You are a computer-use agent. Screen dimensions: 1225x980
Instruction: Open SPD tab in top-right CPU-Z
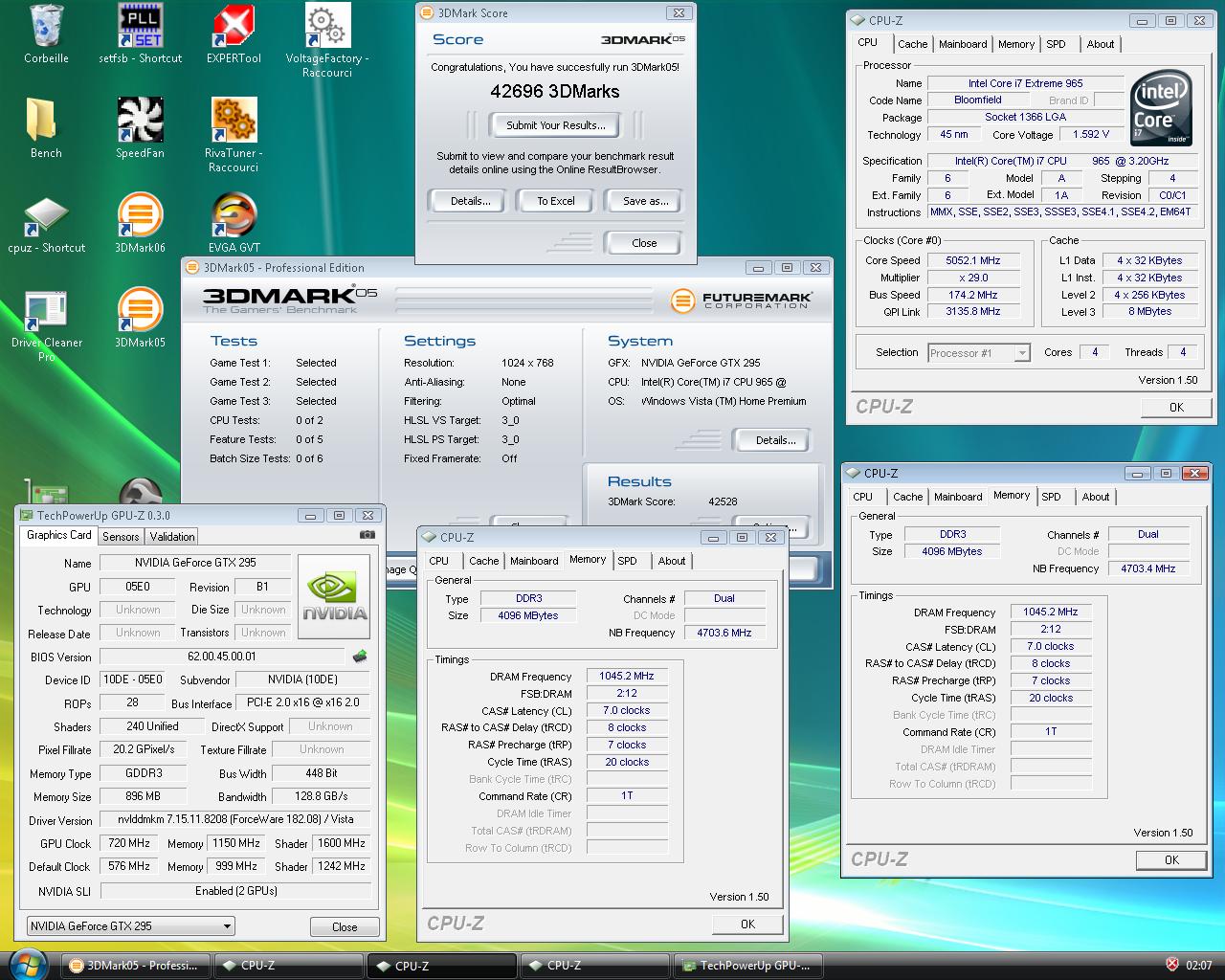[x=1056, y=44]
